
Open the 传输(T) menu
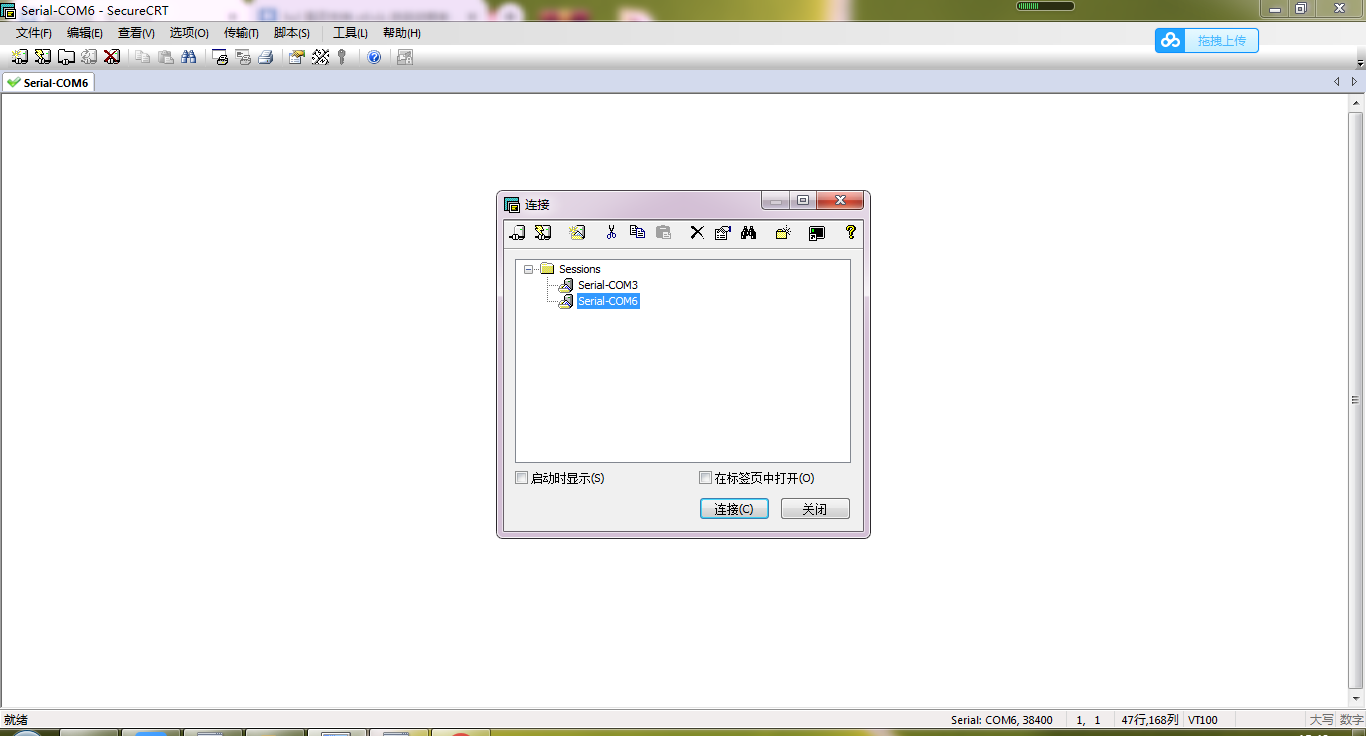pyautogui.click(x=241, y=33)
